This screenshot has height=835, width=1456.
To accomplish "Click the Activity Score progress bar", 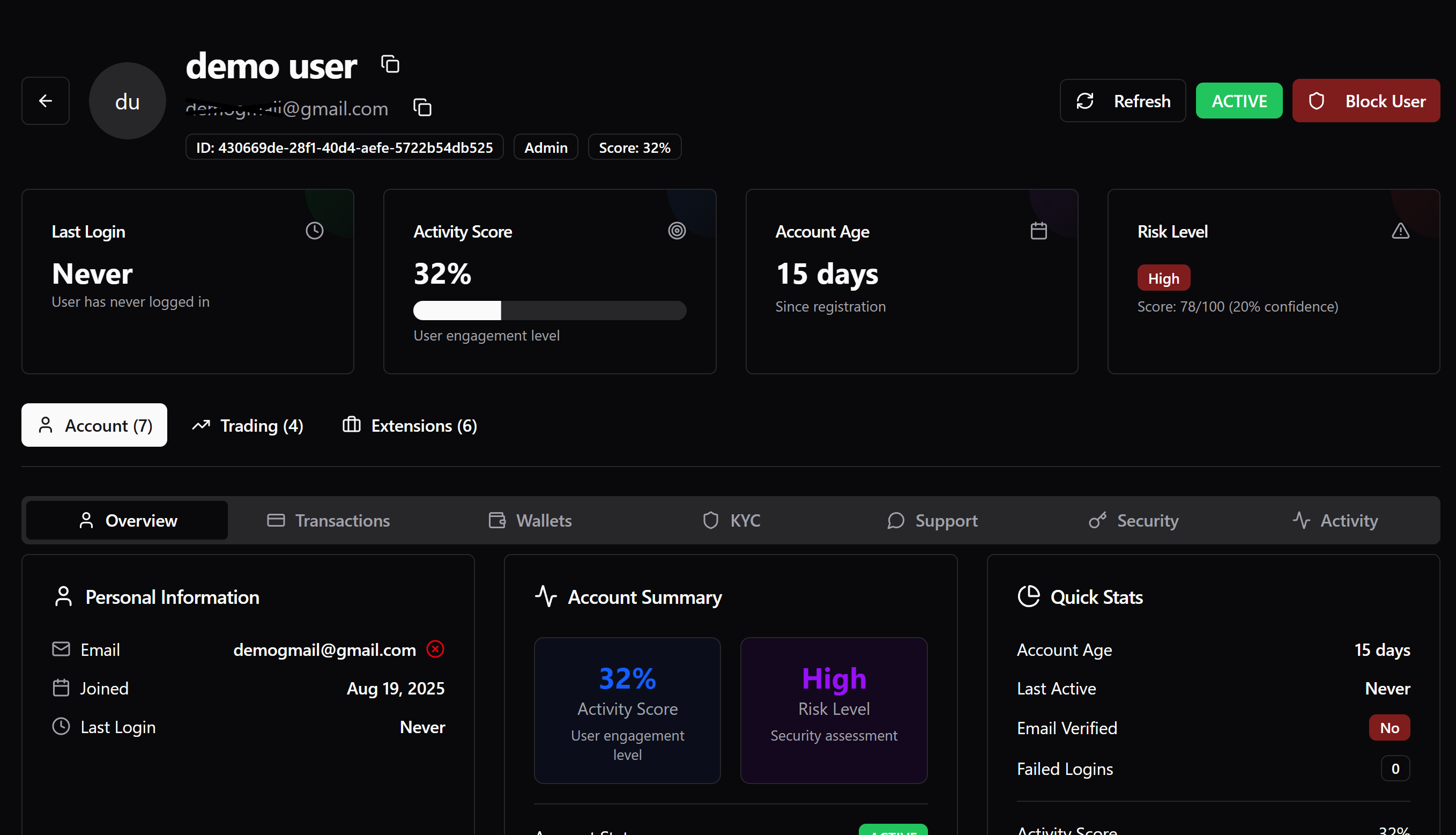I will tap(549, 311).
